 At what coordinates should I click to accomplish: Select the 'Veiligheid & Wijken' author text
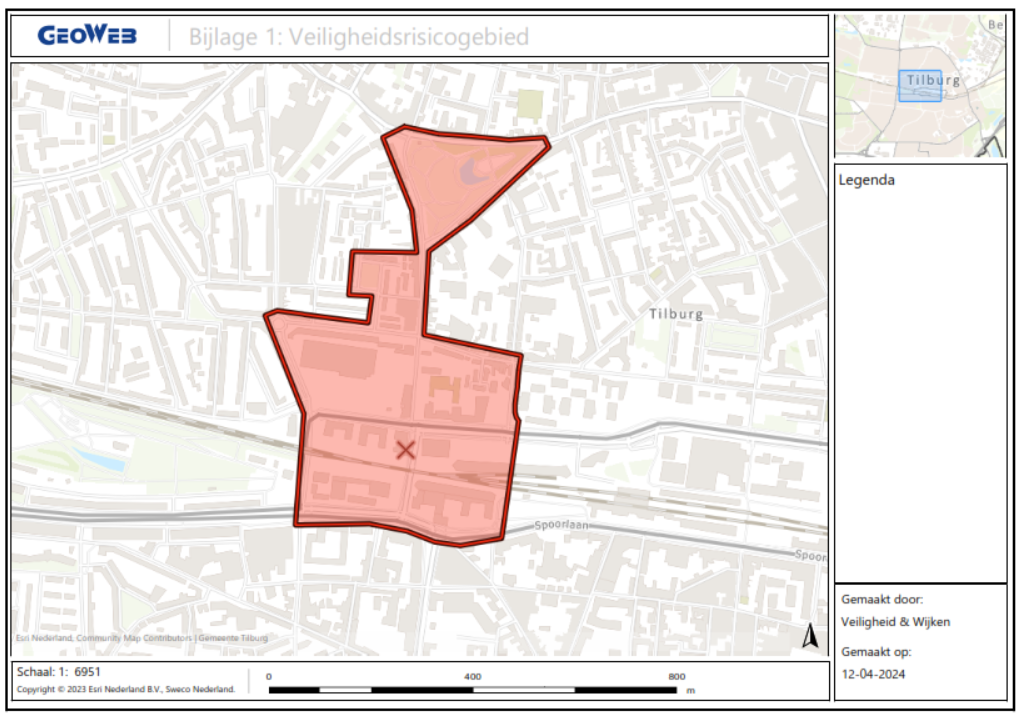pos(896,622)
